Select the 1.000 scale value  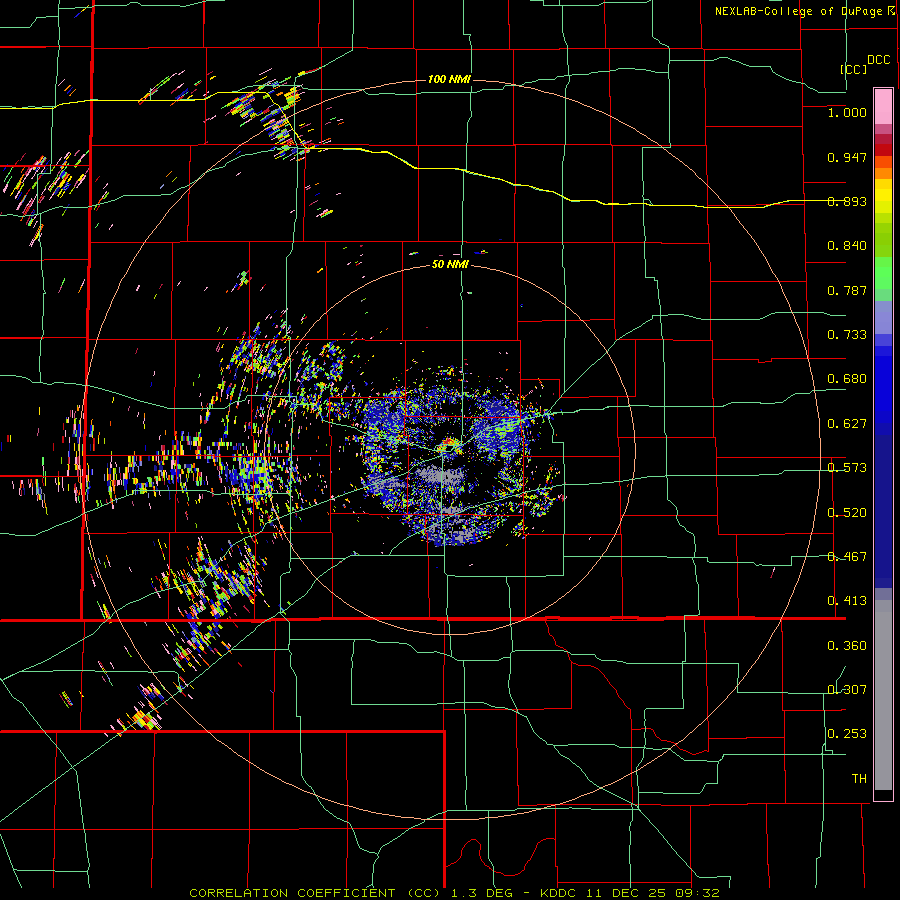click(847, 112)
